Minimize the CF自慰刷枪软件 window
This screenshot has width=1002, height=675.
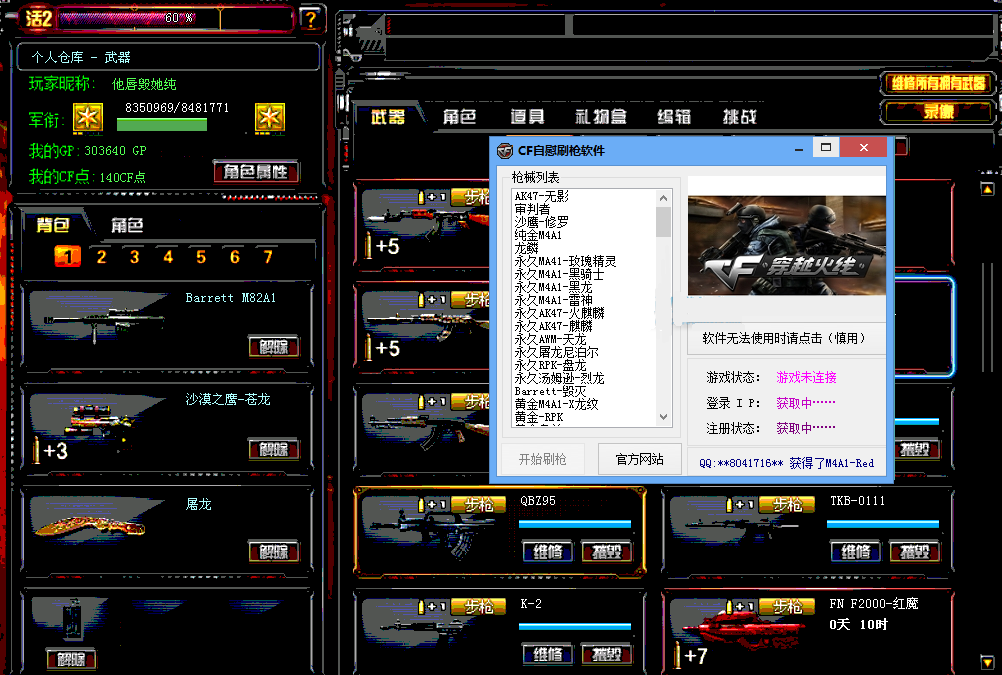(x=799, y=149)
